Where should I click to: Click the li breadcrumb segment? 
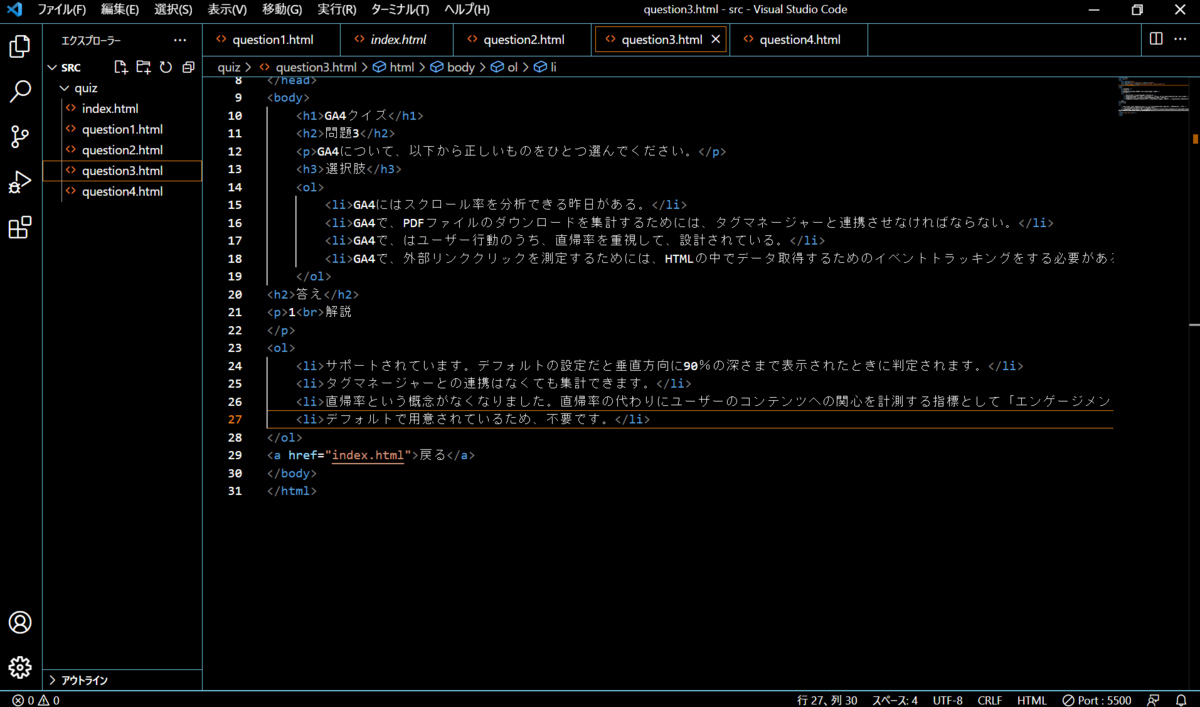pyautogui.click(x=546, y=67)
